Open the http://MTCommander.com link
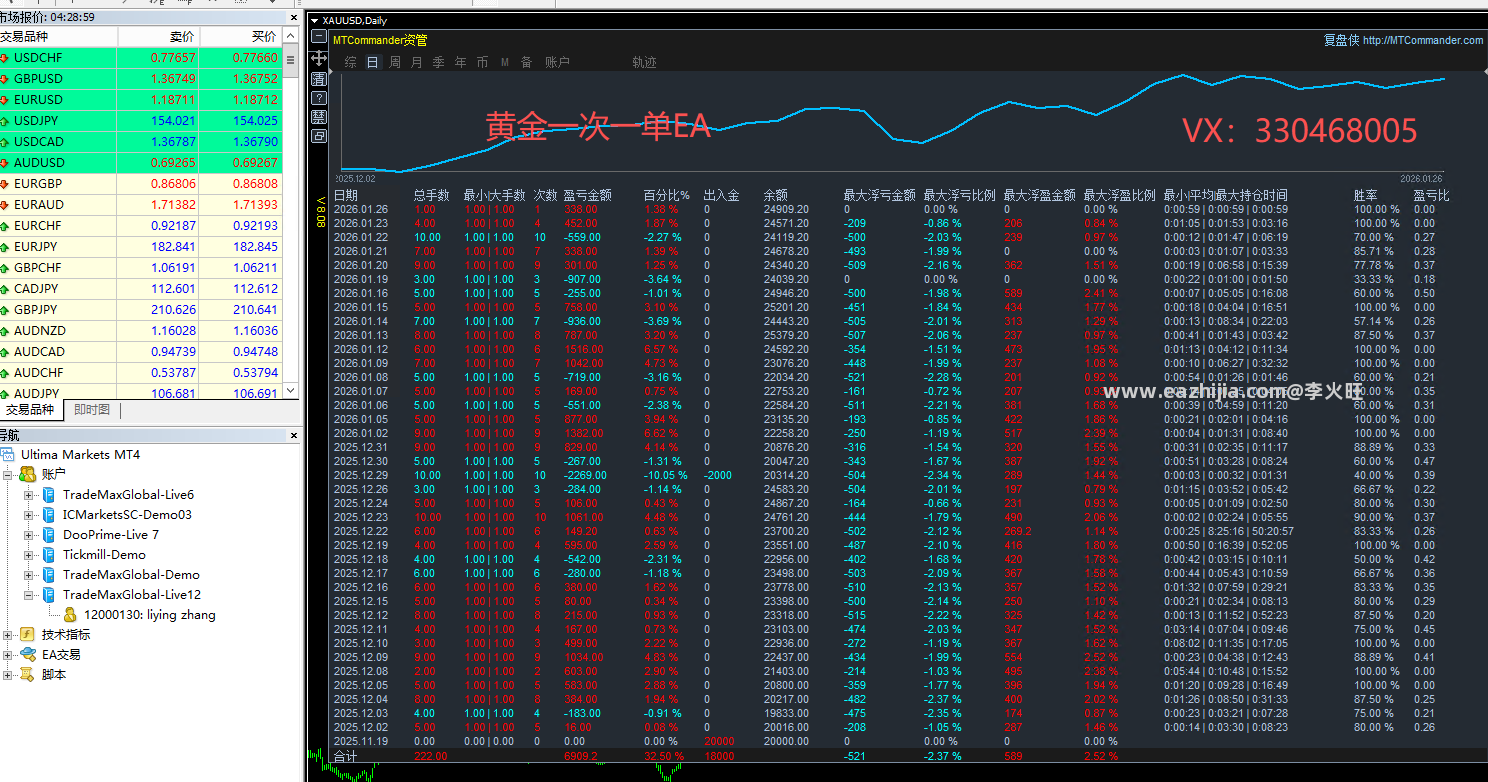1488x782 pixels. pos(1423,40)
